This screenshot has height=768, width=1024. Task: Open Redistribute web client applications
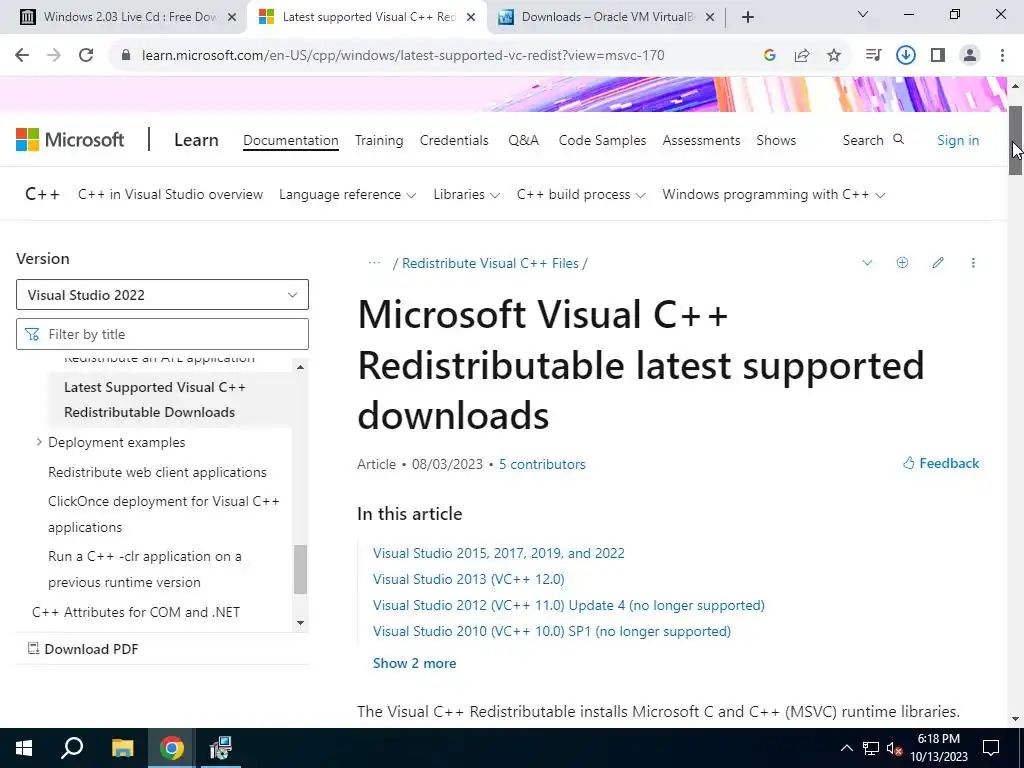[x=157, y=472]
